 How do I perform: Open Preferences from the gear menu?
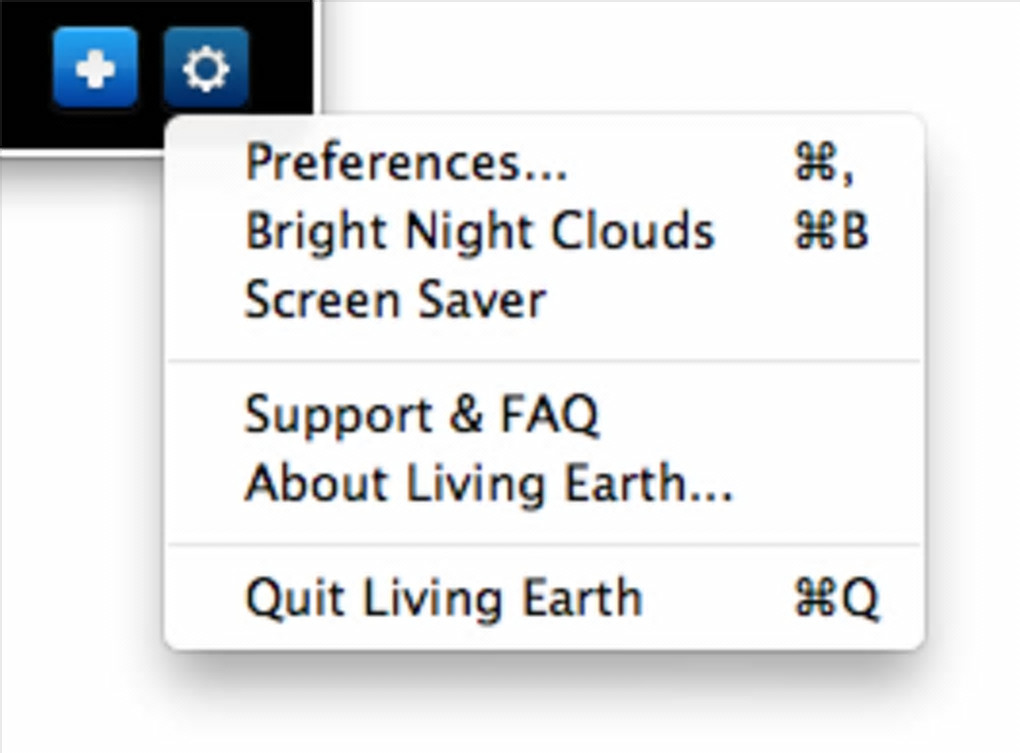coord(406,164)
